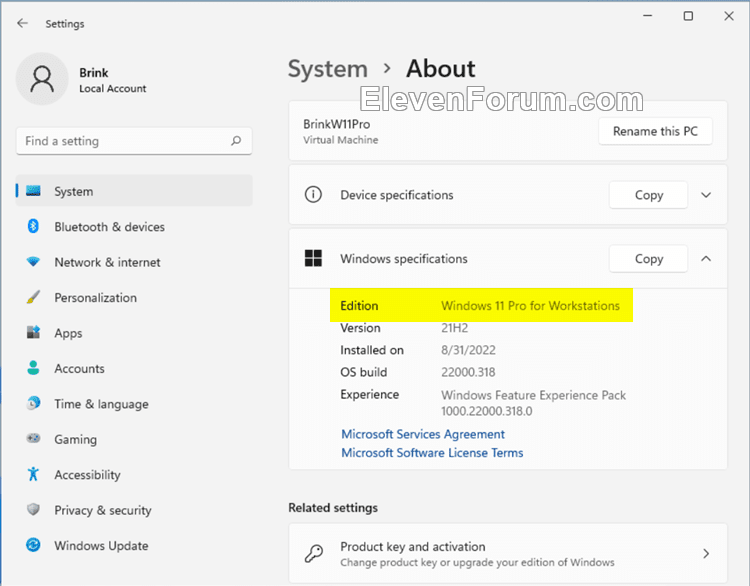
Task: Click the Related settings heading
Action: [333, 508]
